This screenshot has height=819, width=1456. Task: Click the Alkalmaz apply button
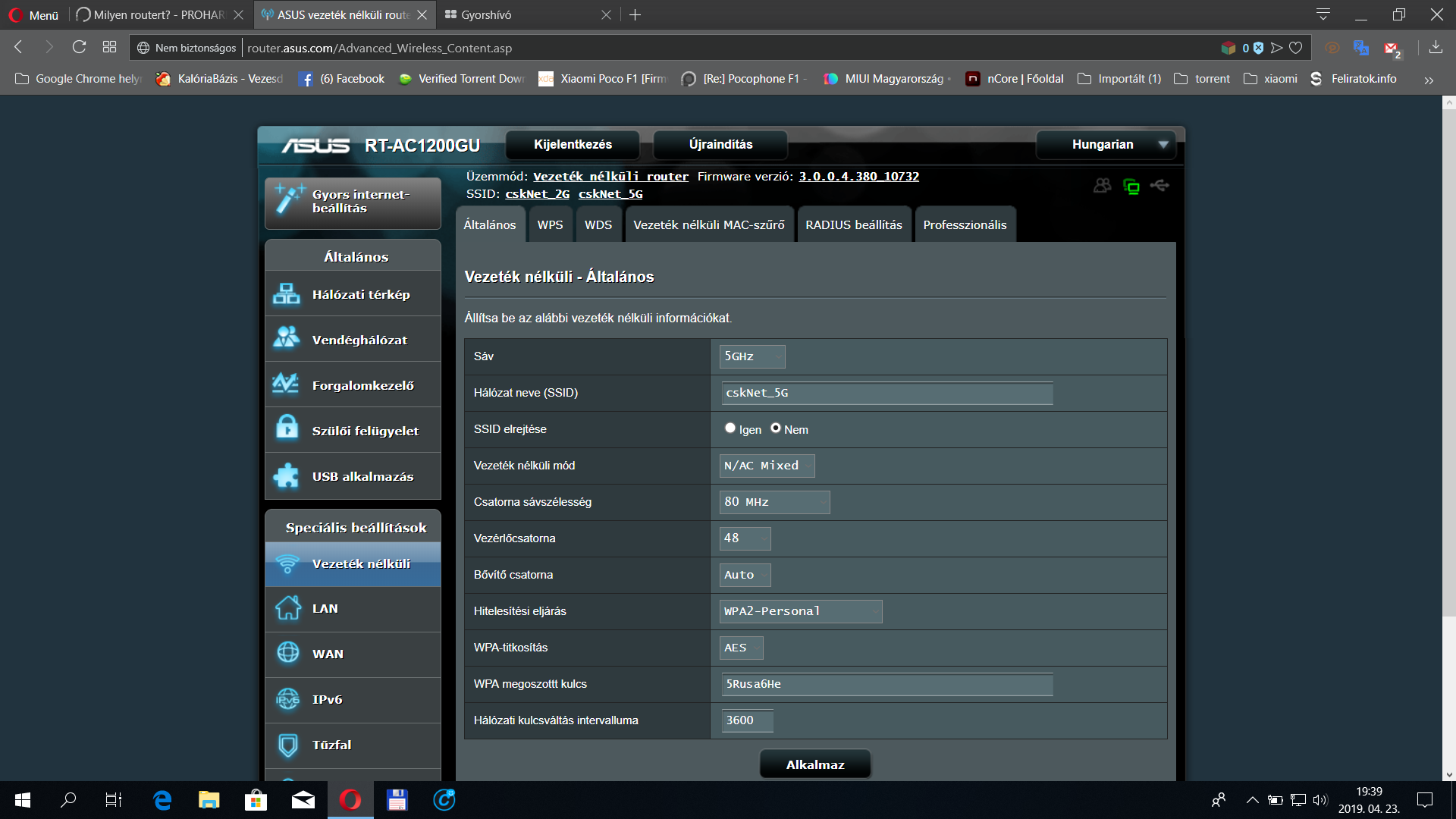(815, 764)
